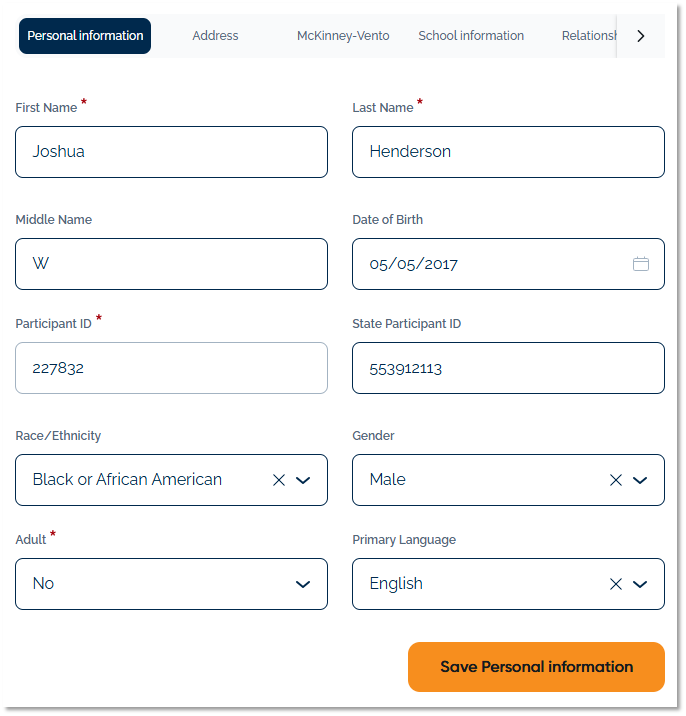Image resolution: width=686 pixels, height=716 pixels.
Task: Focus the First Name field
Action: [171, 152]
